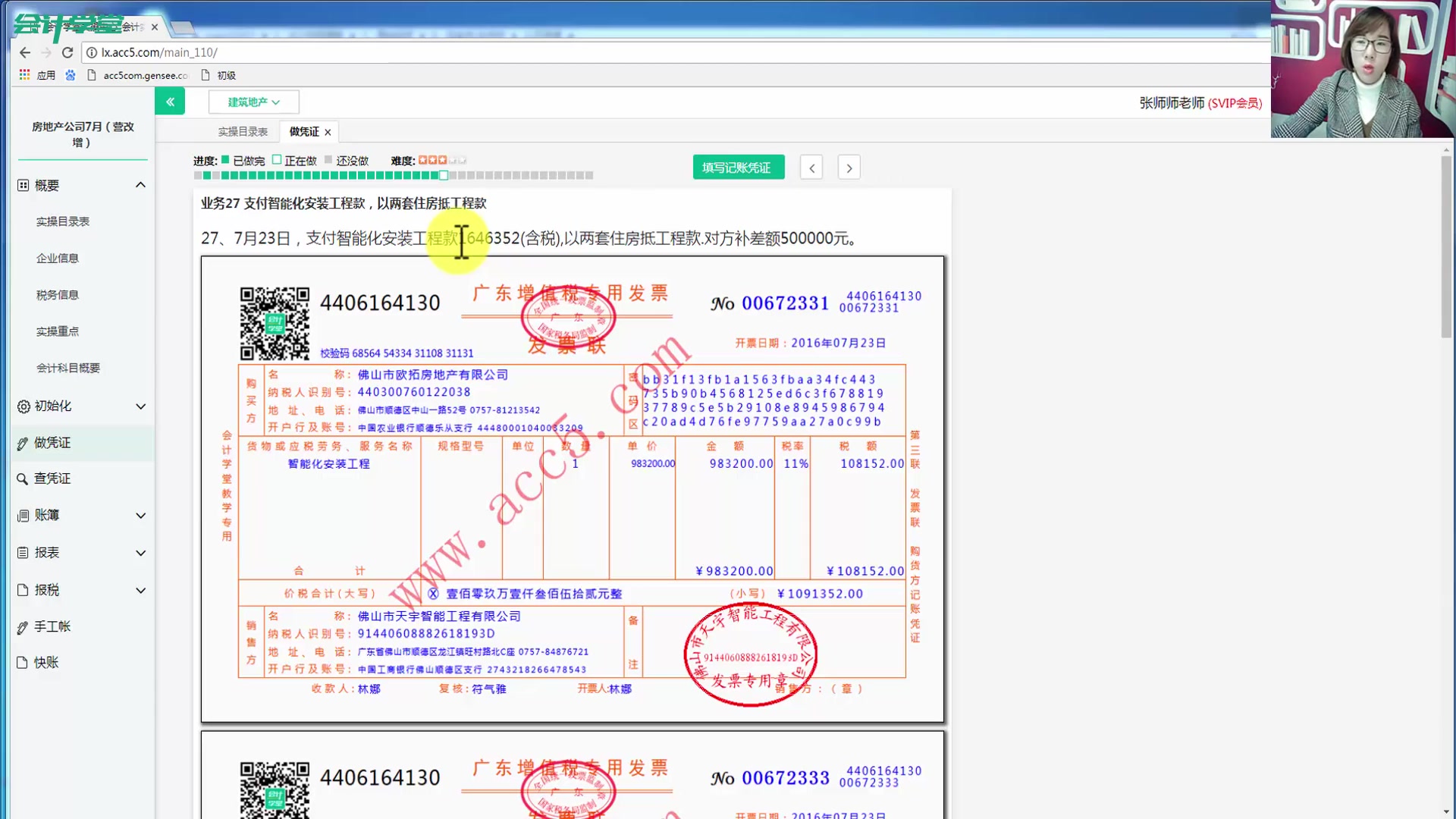The width and height of the screenshot is (1456, 819).
Task: Navigate to next item using forward arrow icon
Action: [x=848, y=167]
